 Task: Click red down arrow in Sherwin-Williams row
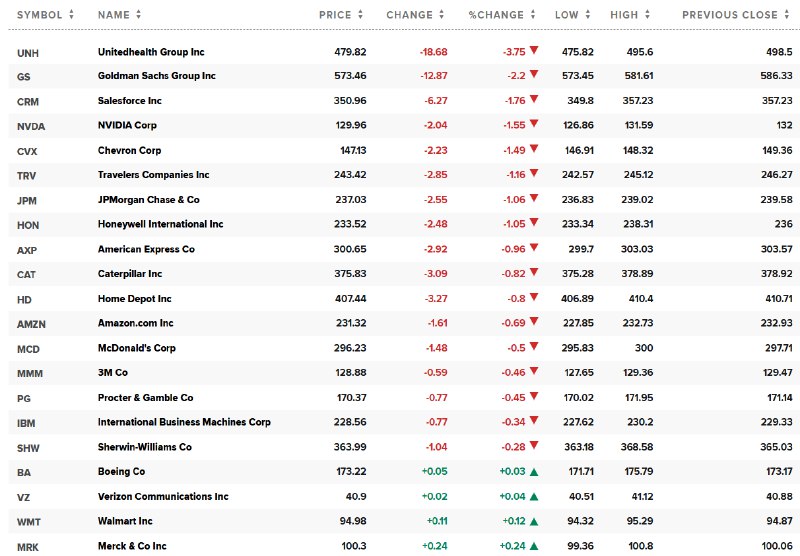(x=534, y=445)
